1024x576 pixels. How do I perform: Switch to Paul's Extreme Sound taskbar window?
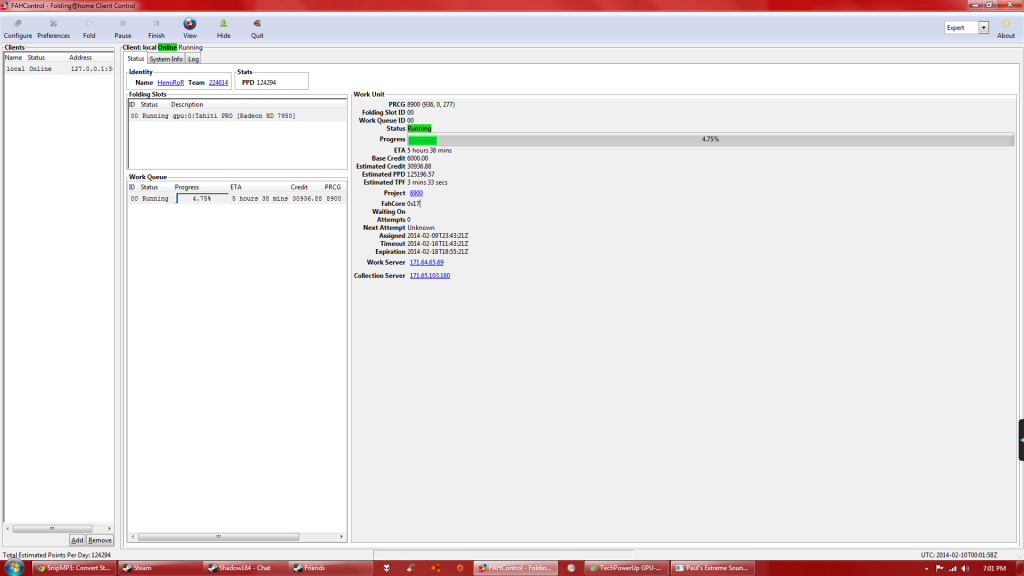712,568
